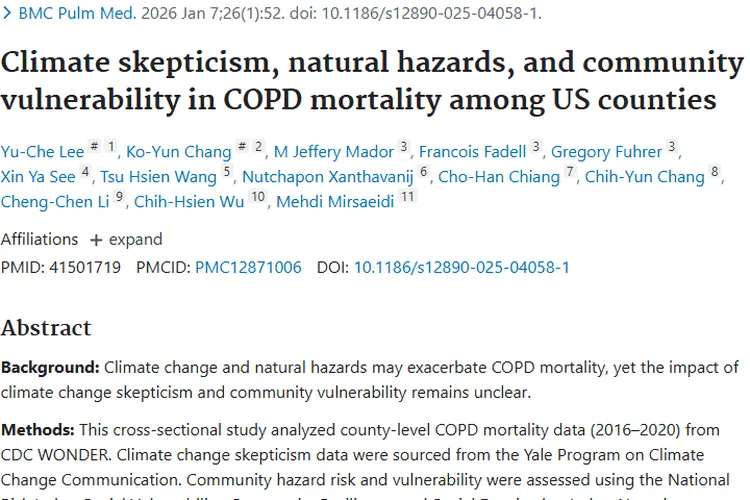750x500 pixels.
Task: Click affiliation superscript 6 beside Xanthavanij
Action: [424, 174]
